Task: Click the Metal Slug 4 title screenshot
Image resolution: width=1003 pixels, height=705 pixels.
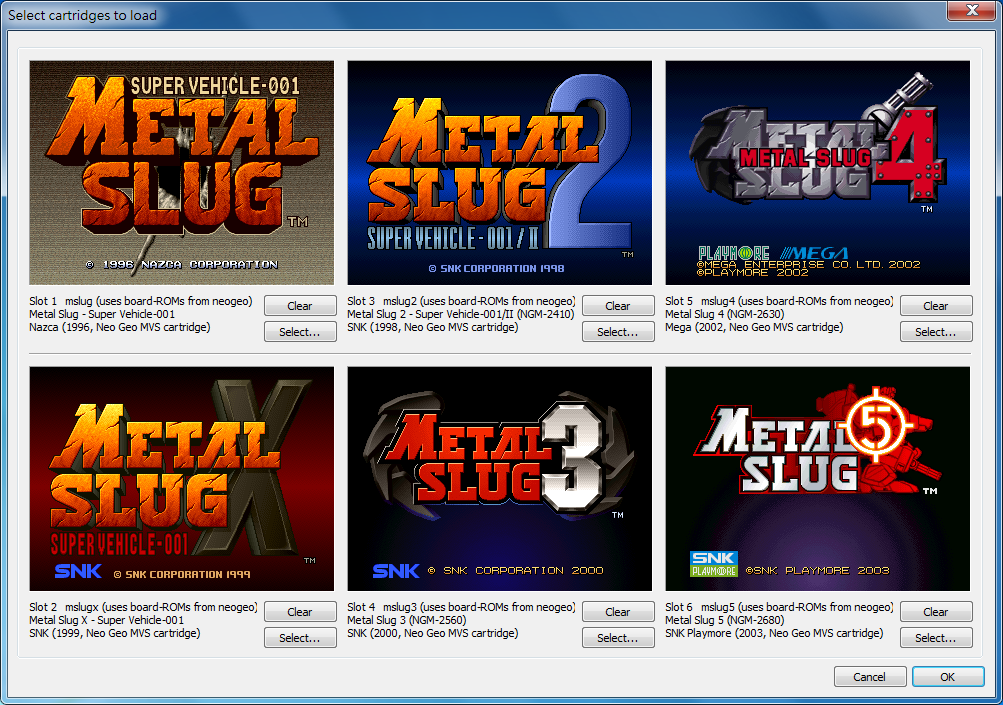Action: pyautogui.click(x=817, y=173)
